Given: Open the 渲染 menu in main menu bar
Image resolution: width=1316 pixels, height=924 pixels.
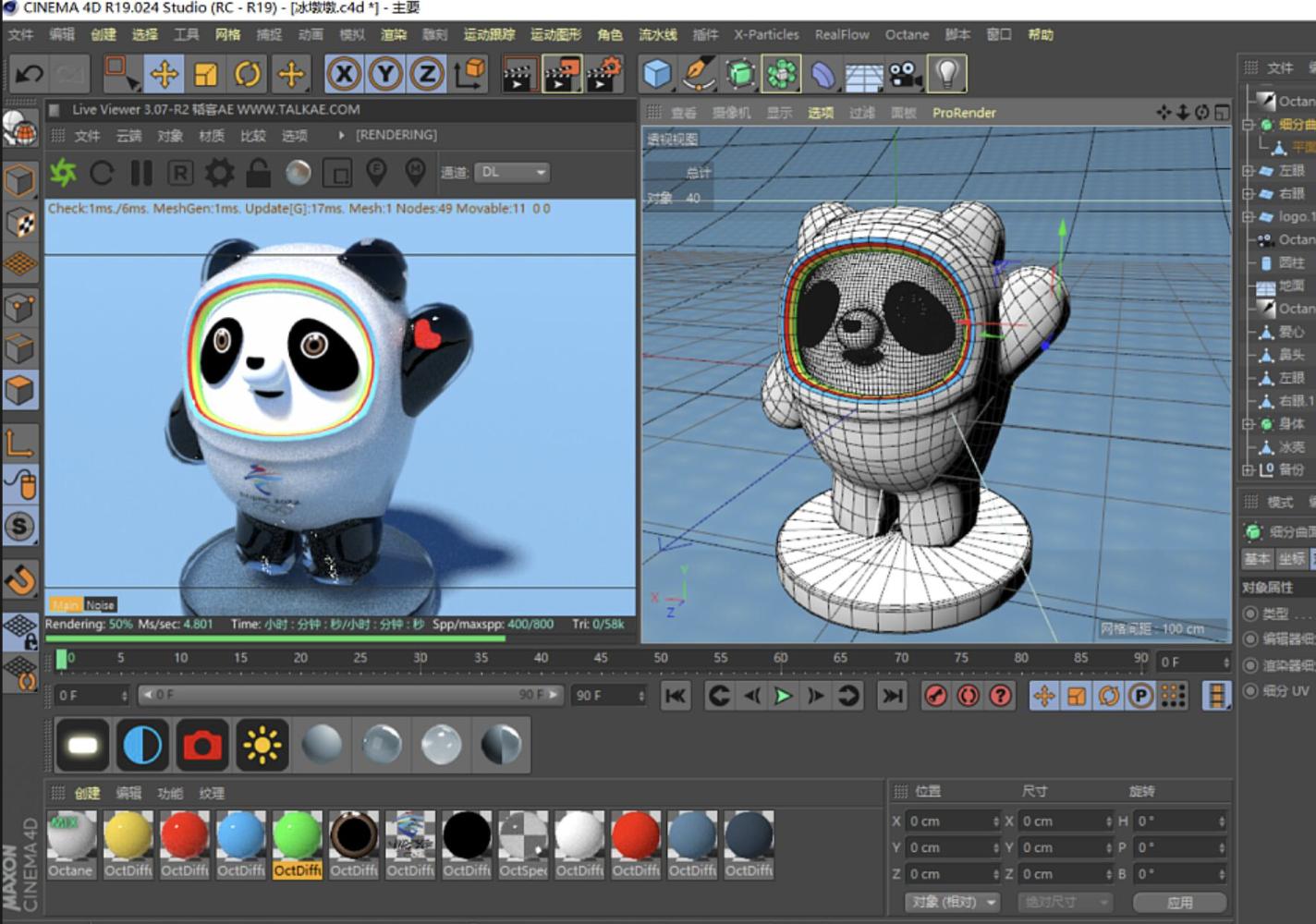Looking at the screenshot, I should pyautogui.click(x=394, y=35).
